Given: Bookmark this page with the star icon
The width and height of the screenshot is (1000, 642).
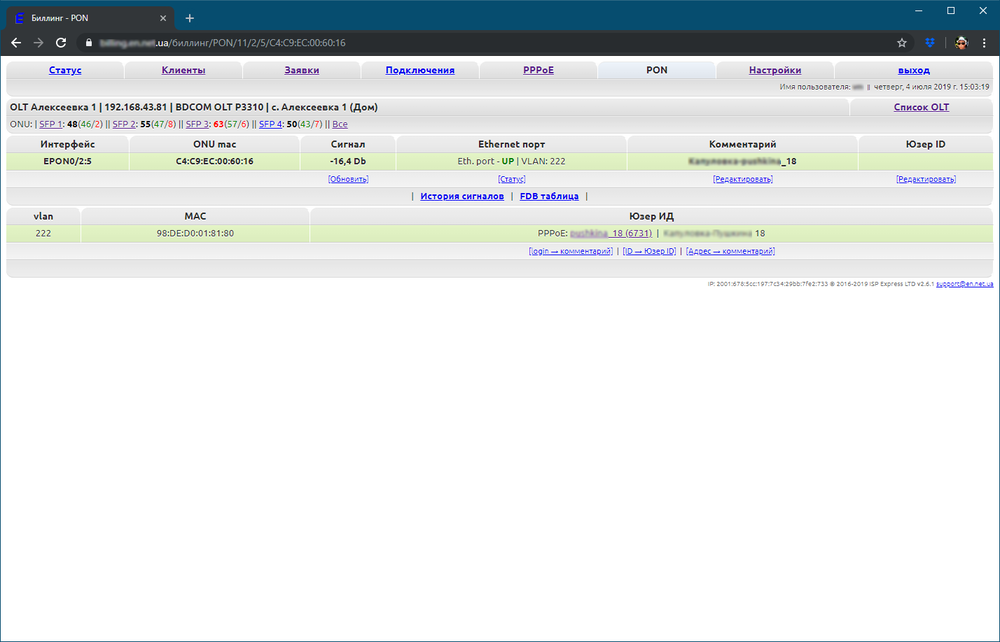Looking at the screenshot, I should 901,43.
